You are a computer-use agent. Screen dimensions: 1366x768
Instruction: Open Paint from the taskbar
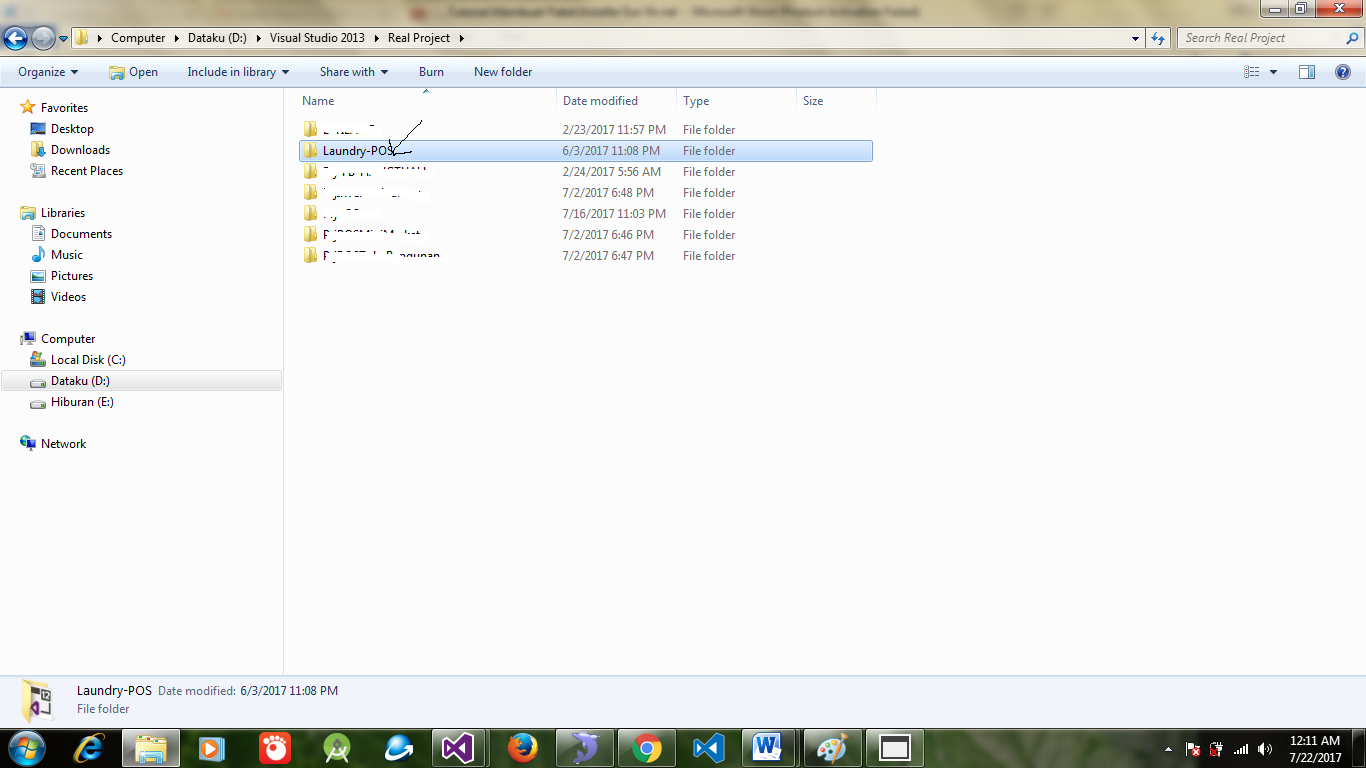pos(832,747)
